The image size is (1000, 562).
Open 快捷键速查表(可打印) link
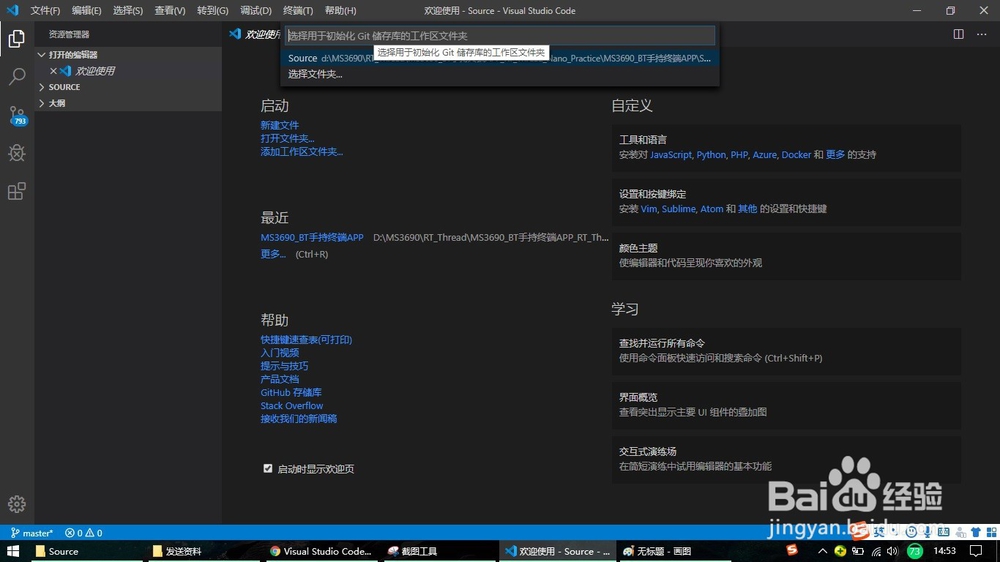(306, 340)
